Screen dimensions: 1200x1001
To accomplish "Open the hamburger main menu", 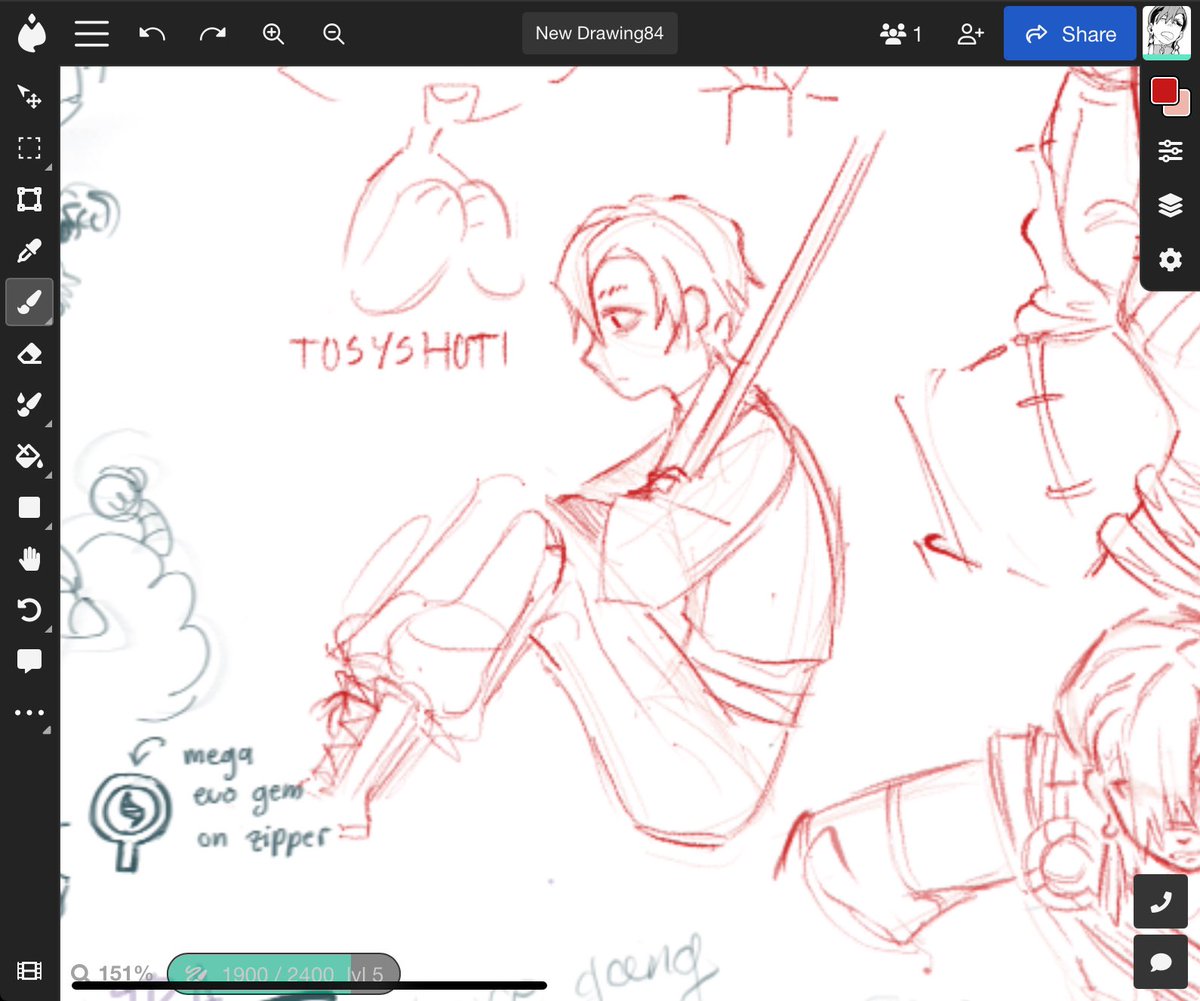I will point(91,33).
